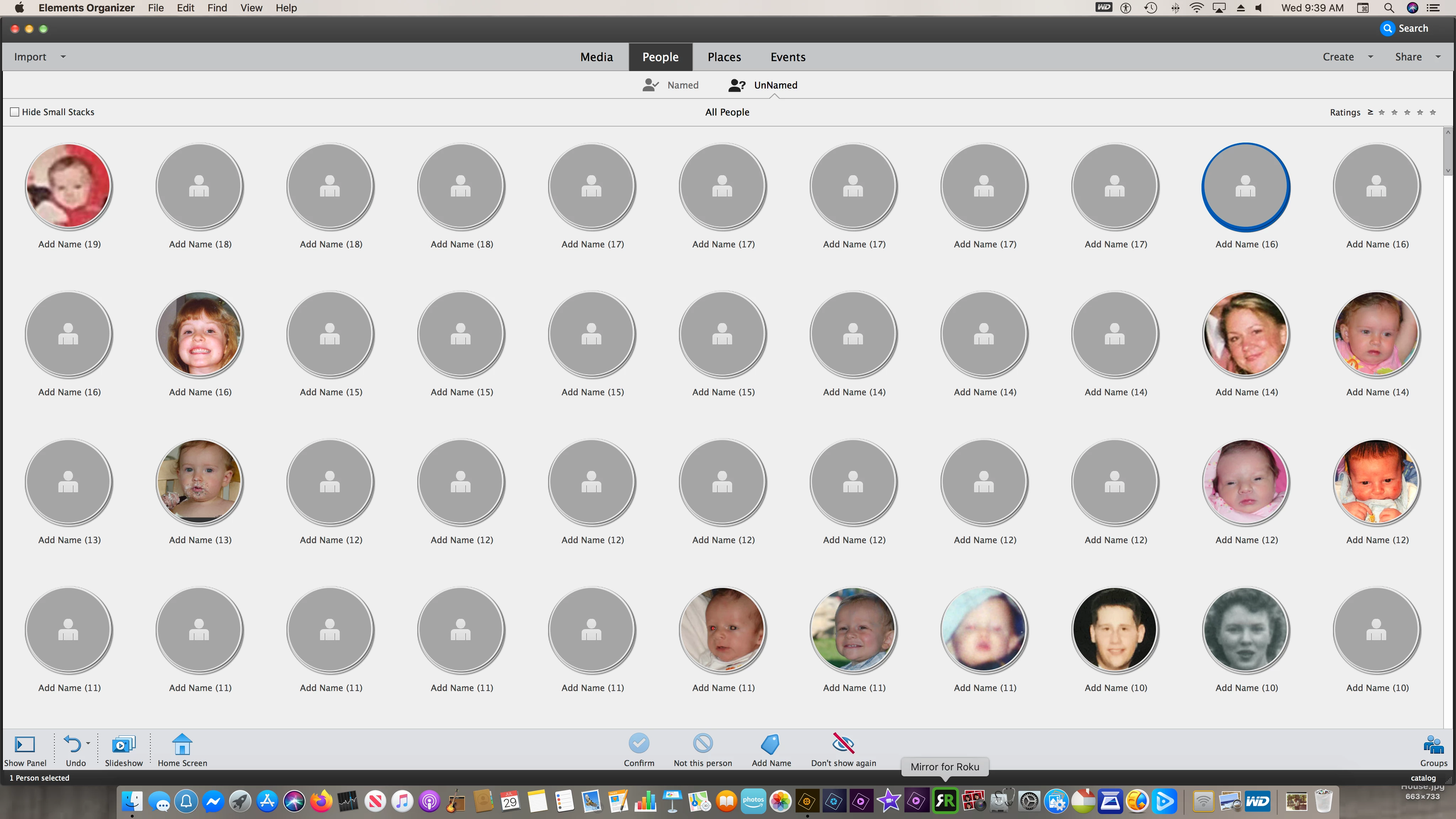
Task: Set rating filter to five stars
Action: coord(1432,112)
